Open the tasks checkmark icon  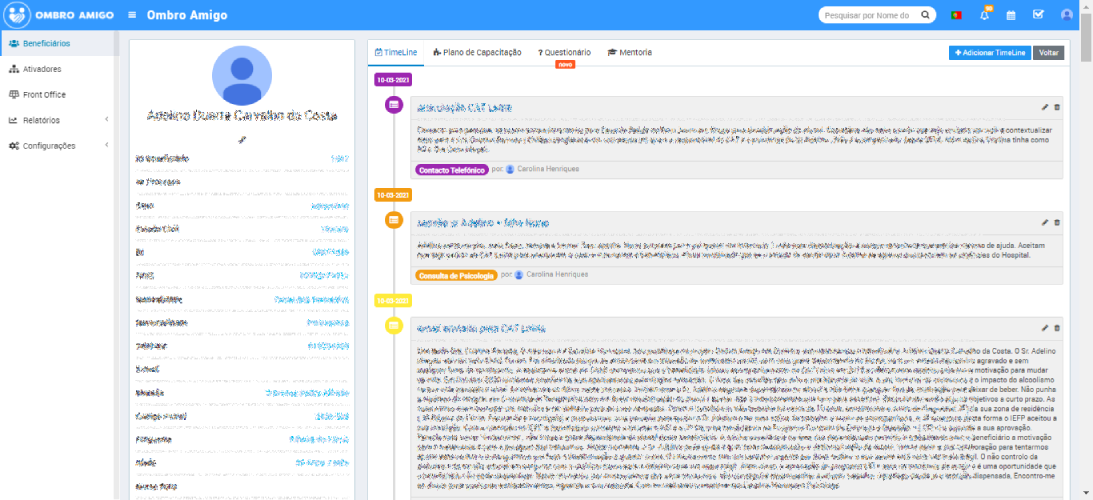coord(1038,15)
